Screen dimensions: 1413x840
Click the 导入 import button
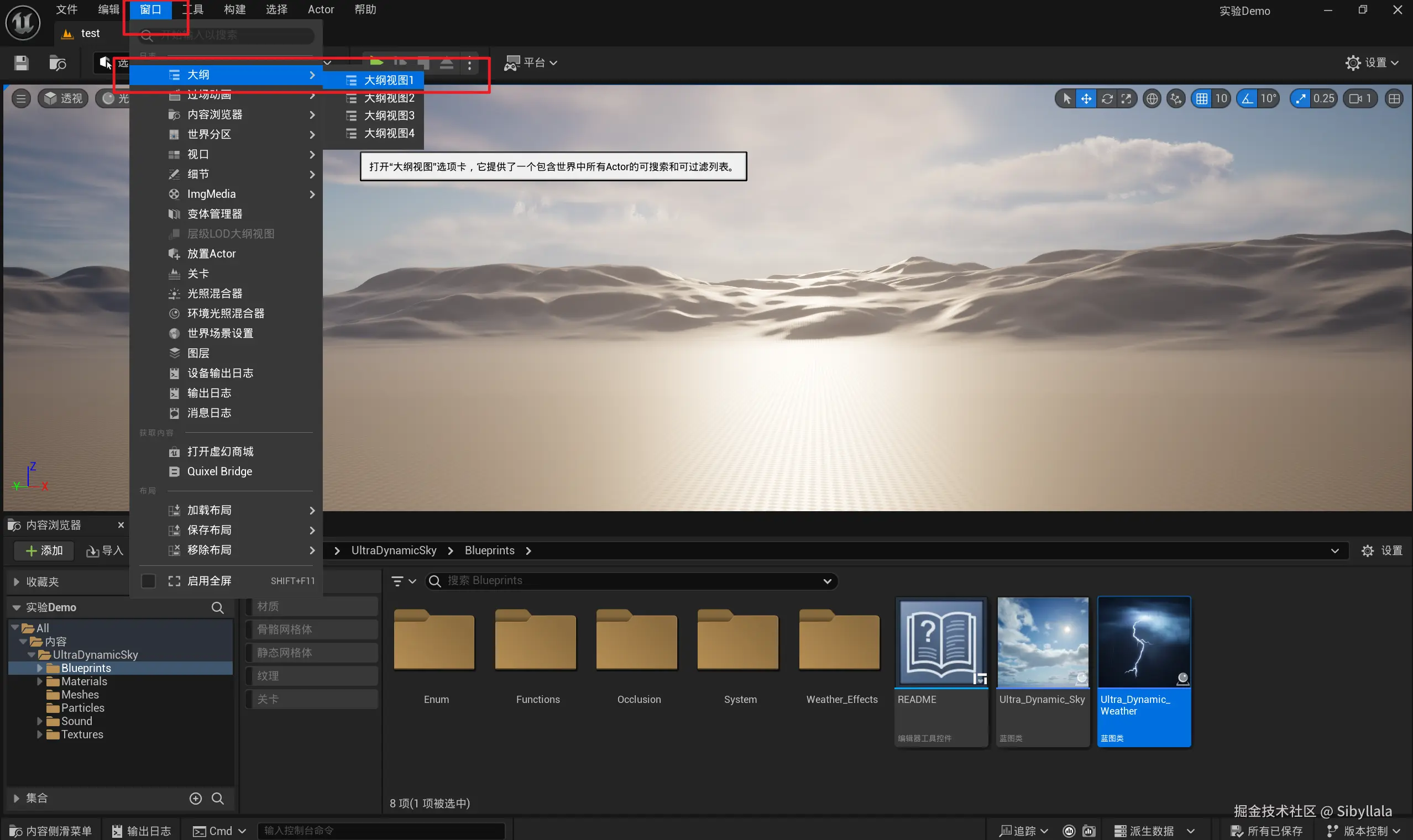[x=104, y=551]
